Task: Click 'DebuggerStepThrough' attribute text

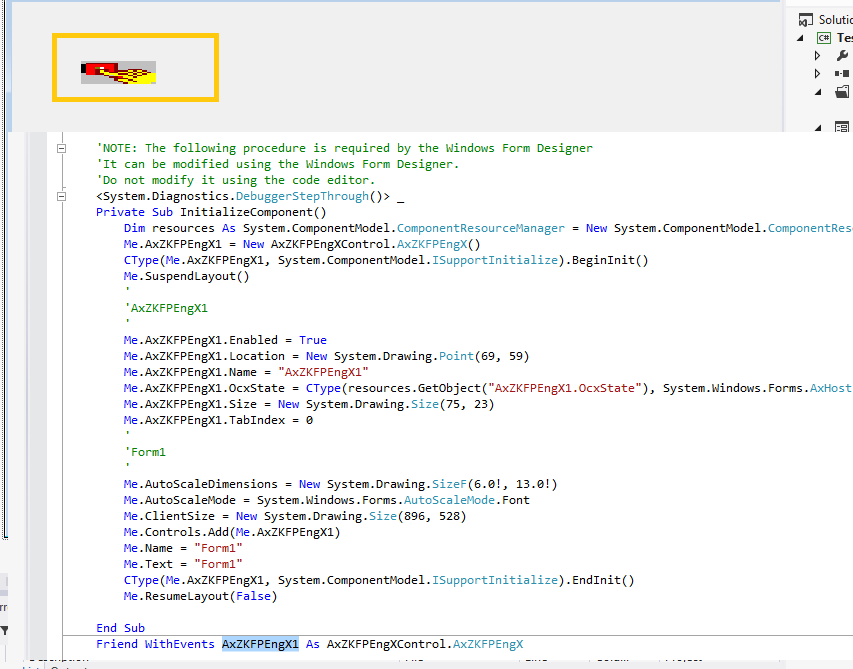Action: pyautogui.click(x=302, y=196)
